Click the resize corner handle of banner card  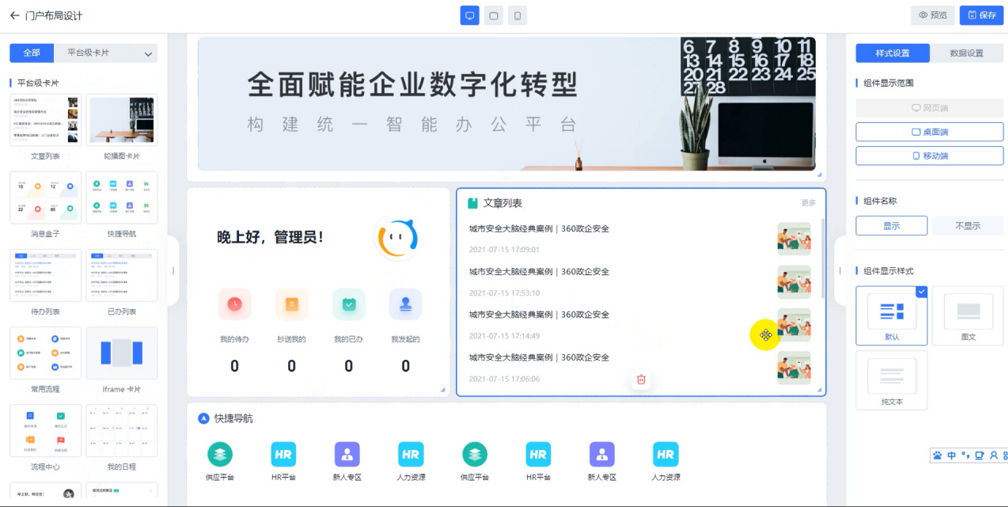[820, 174]
